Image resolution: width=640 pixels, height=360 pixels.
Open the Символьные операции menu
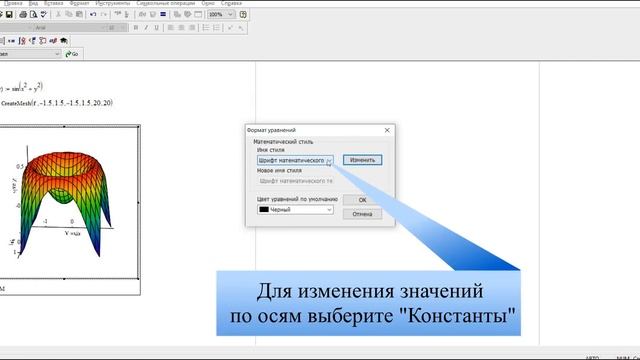[166, 3]
